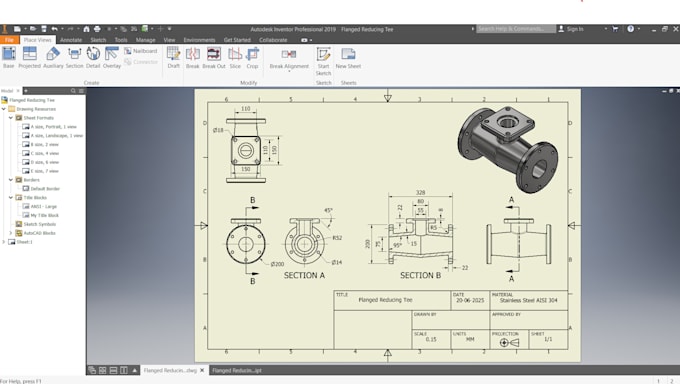Expand the Sheet:1 node

coord(4,242)
